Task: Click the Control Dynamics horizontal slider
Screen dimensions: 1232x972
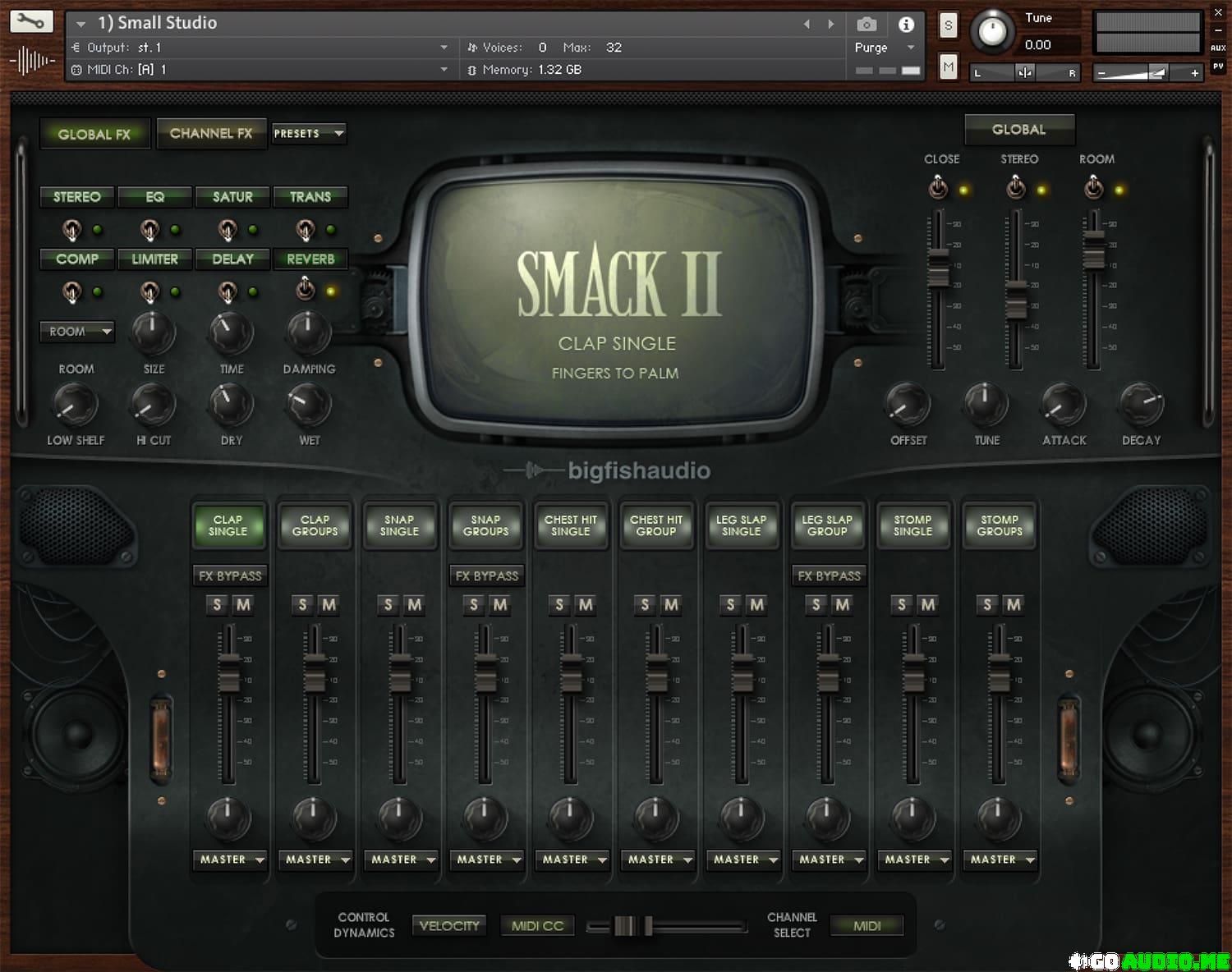Action: coord(666,927)
